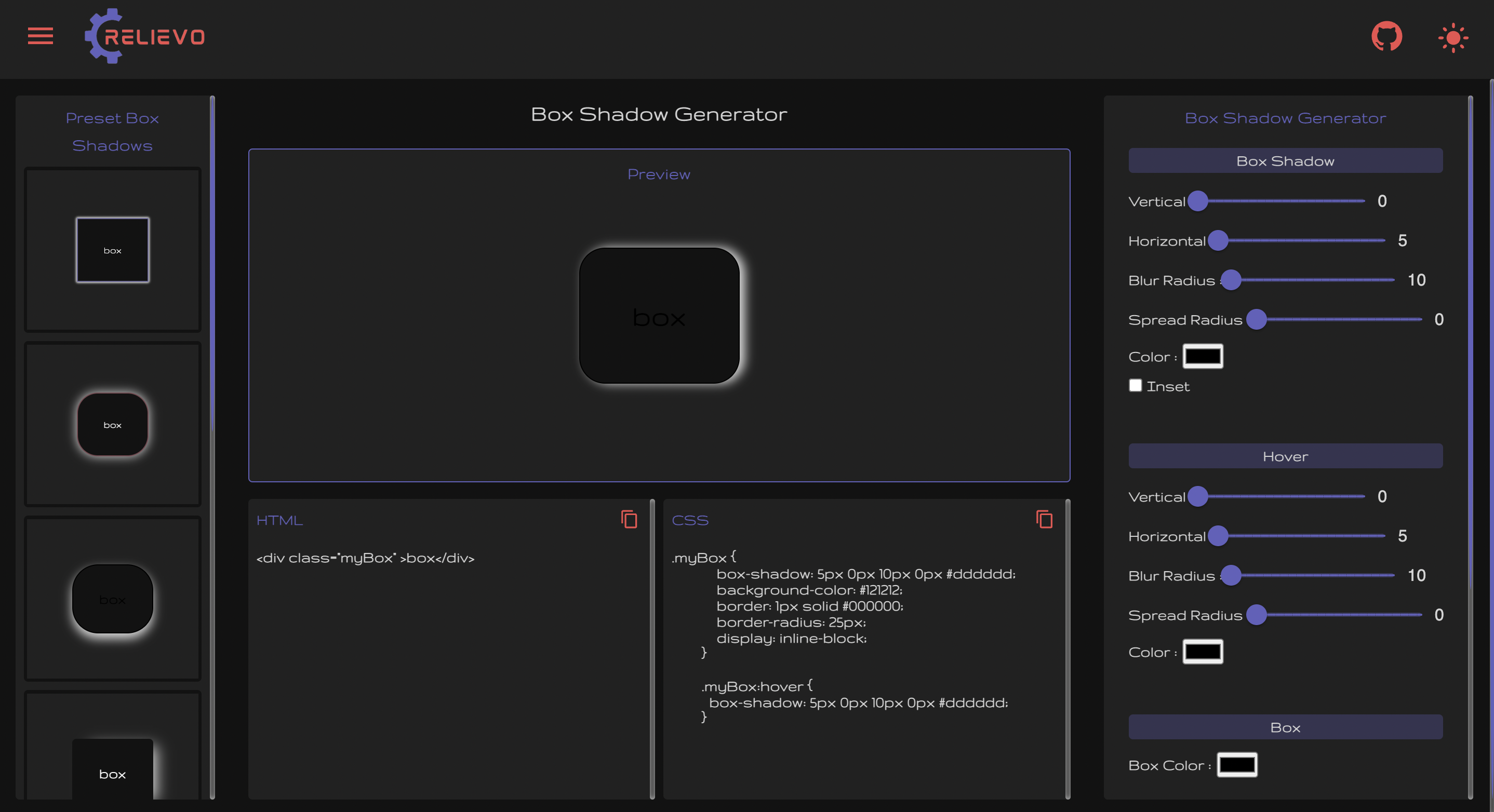Image resolution: width=1494 pixels, height=812 pixels.
Task: Click the preview box in center
Action: pos(659,316)
